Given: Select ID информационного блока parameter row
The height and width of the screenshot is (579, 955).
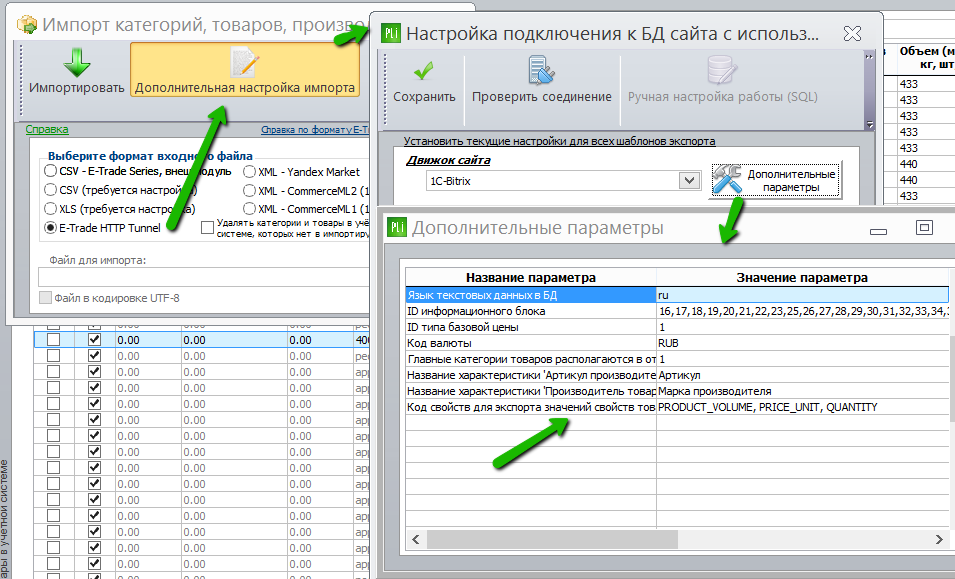Looking at the screenshot, I should (531, 311).
